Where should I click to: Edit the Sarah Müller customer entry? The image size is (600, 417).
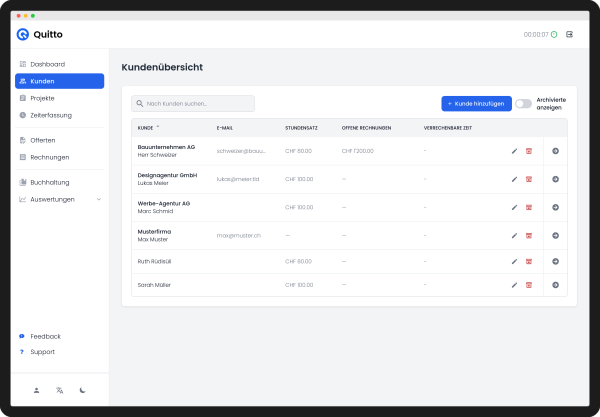514,285
